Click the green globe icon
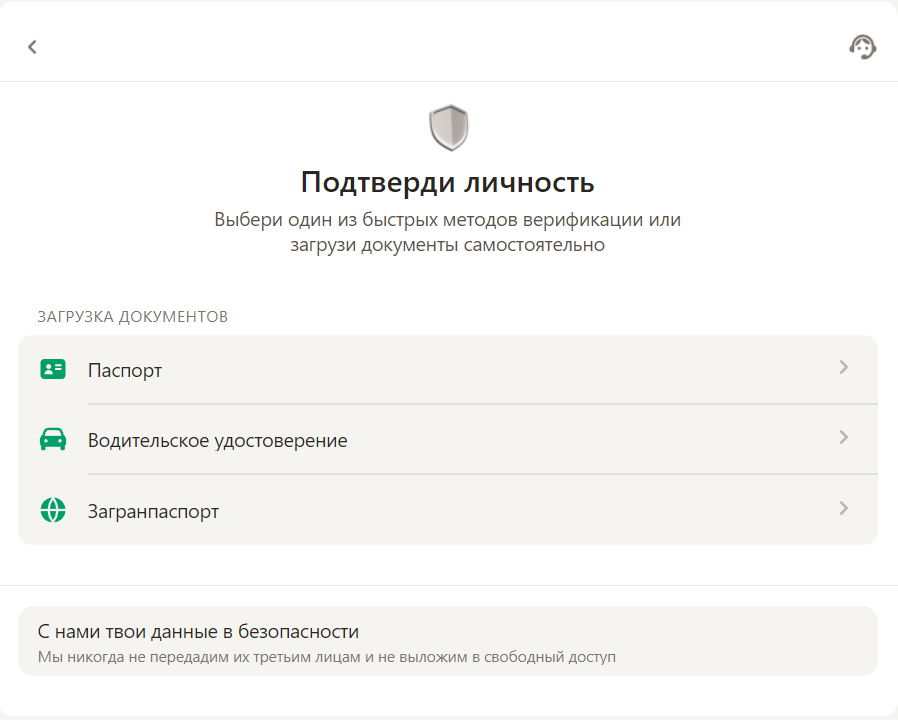Screen dimensions: 898x720 (53, 510)
